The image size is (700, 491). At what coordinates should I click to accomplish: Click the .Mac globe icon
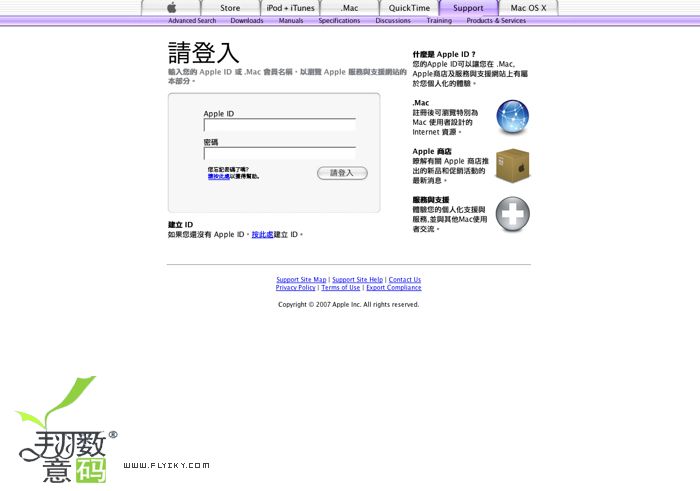[x=512, y=117]
